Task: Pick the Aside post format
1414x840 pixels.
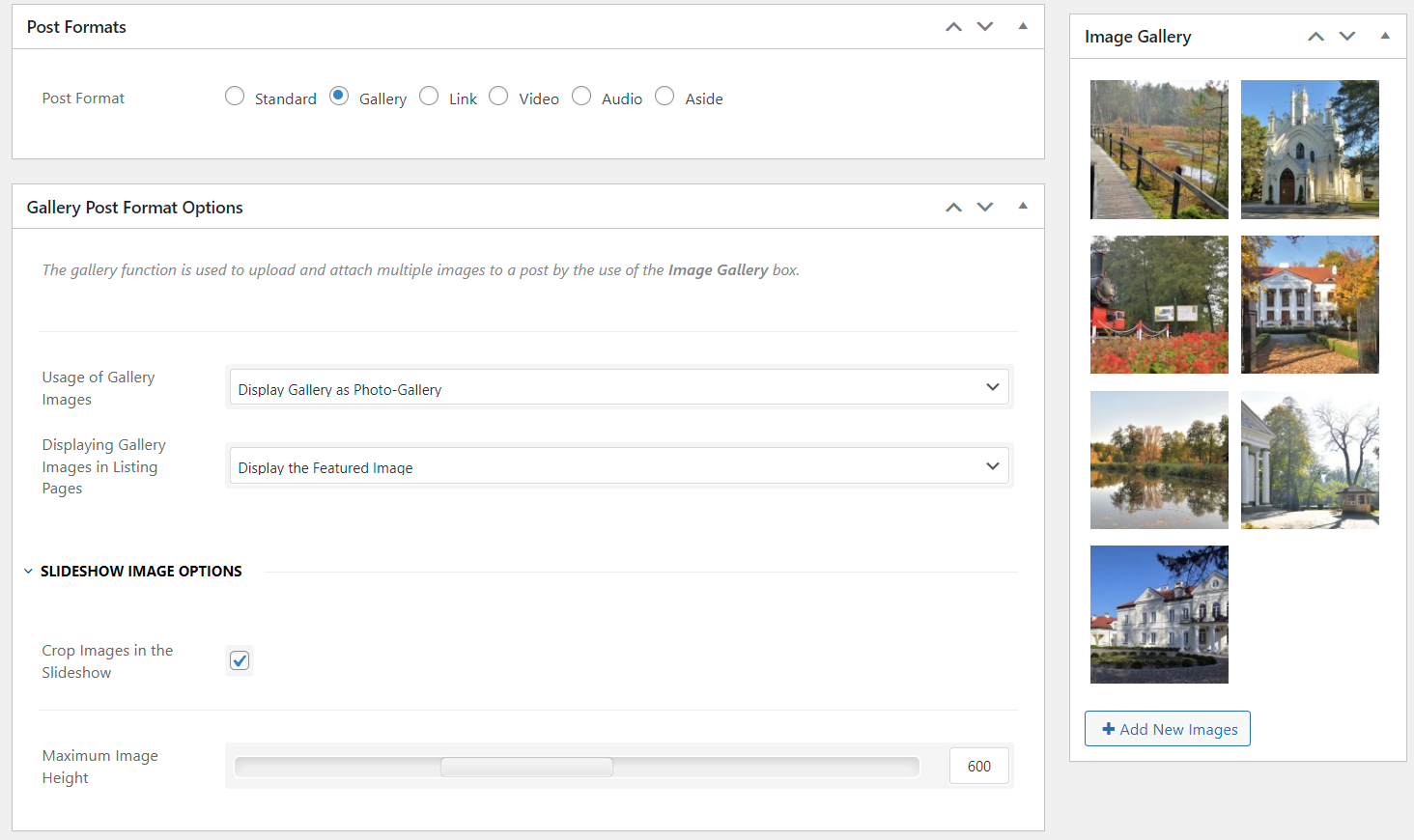Action: click(x=665, y=97)
